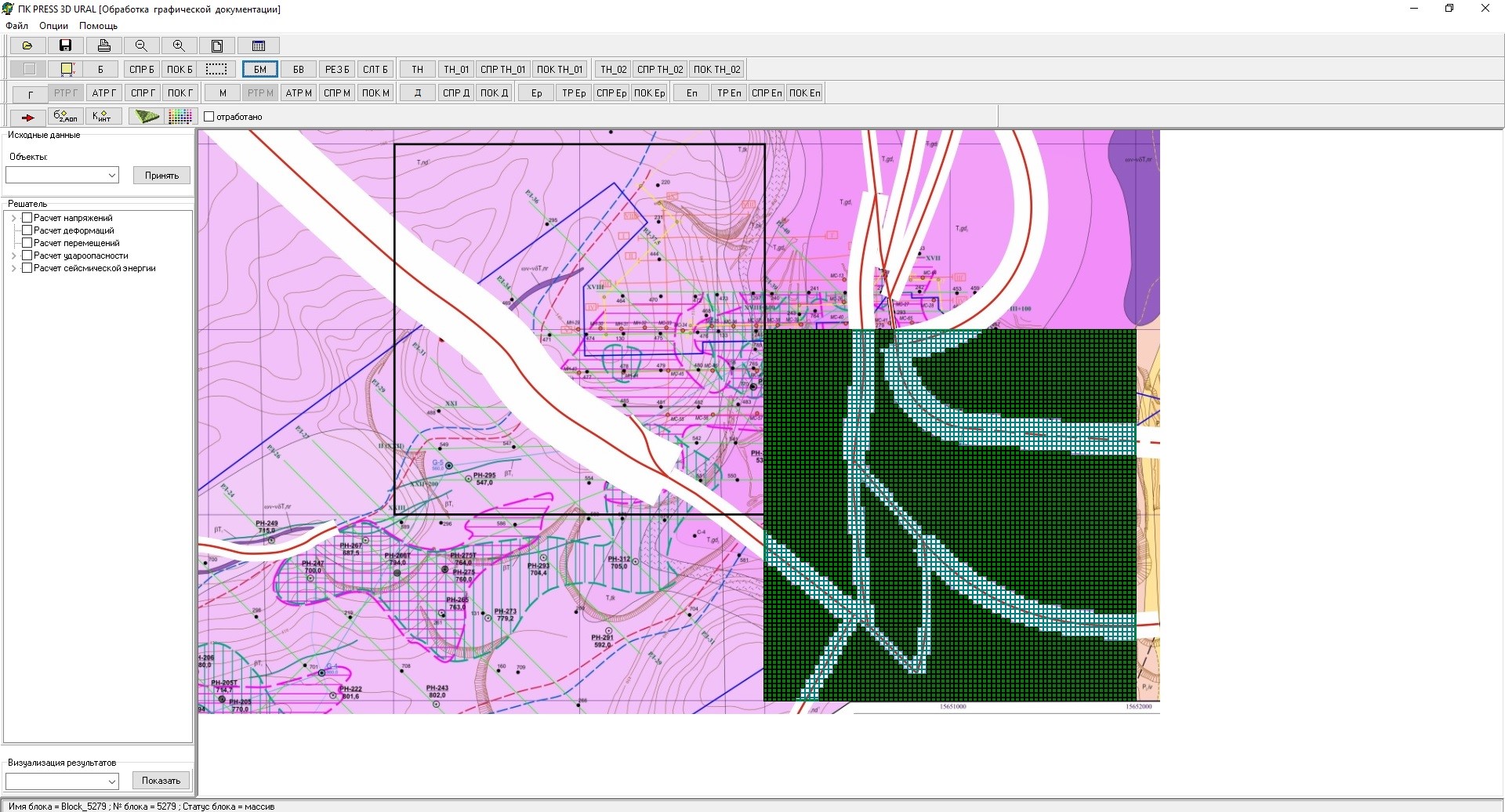The width and height of the screenshot is (1505, 812).
Task: Click the 'АТР Г' toolbar button
Action: pos(103,93)
